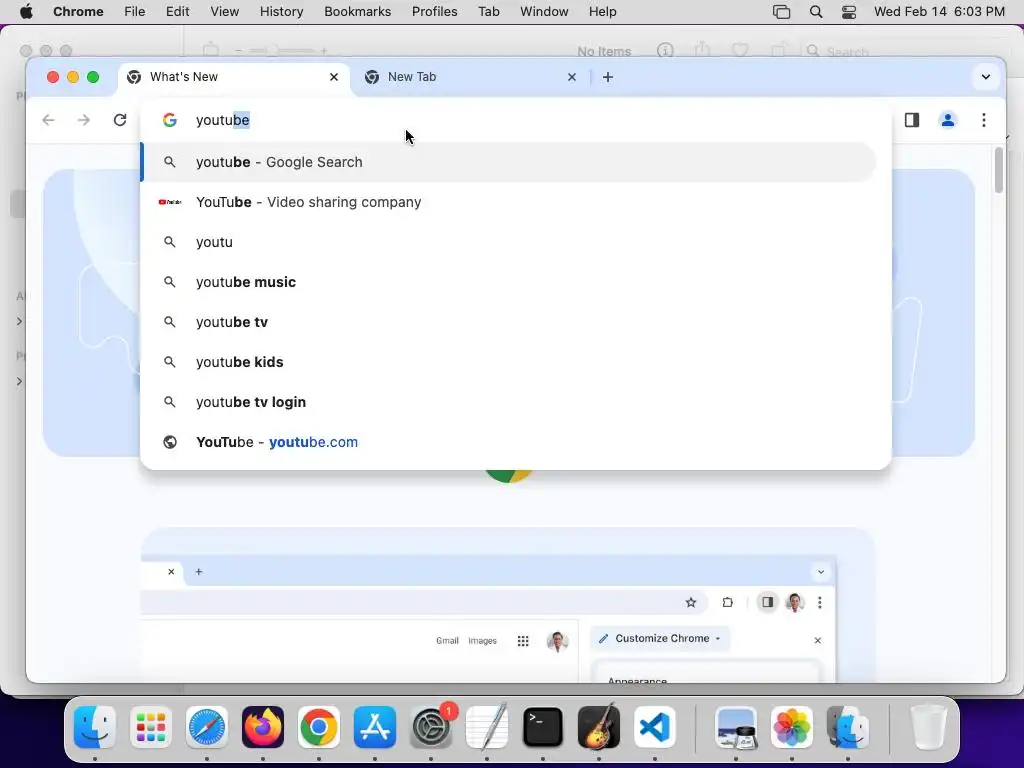Launch GarageBand from the Dock
This screenshot has height=768, width=1024.
coord(599,727)
